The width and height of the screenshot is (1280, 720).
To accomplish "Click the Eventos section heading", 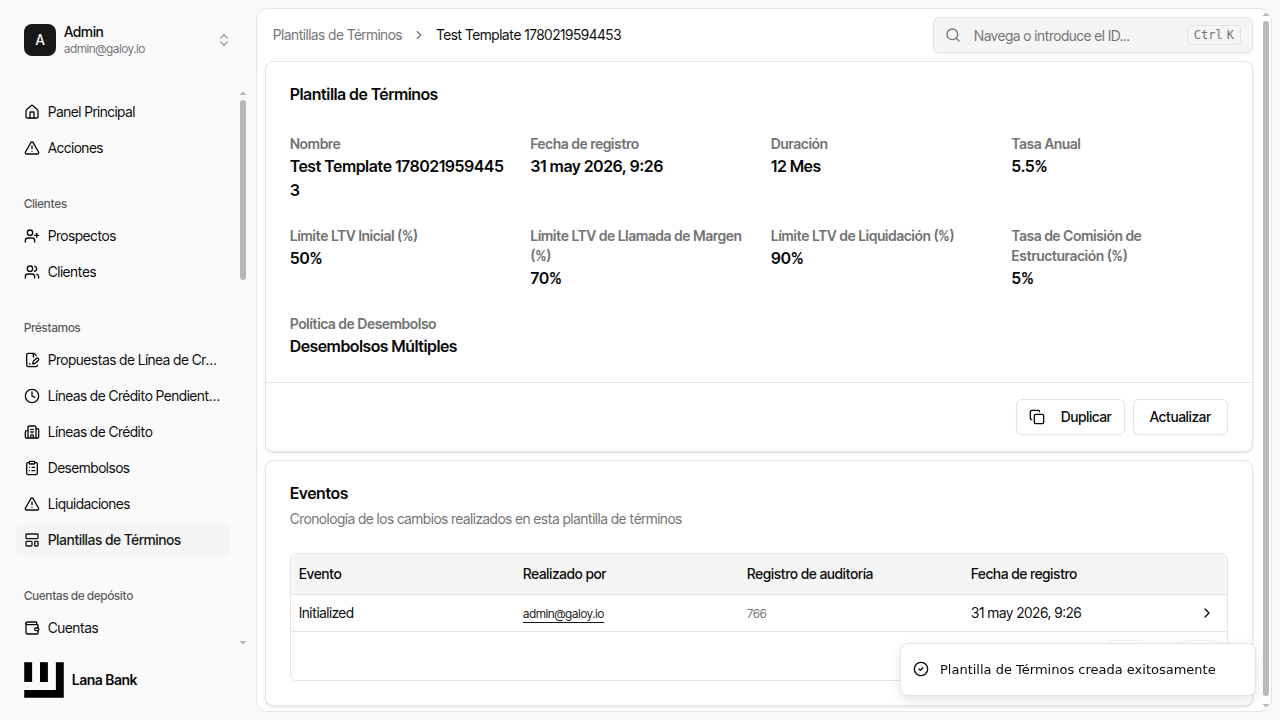I will [x=319, y=493].
